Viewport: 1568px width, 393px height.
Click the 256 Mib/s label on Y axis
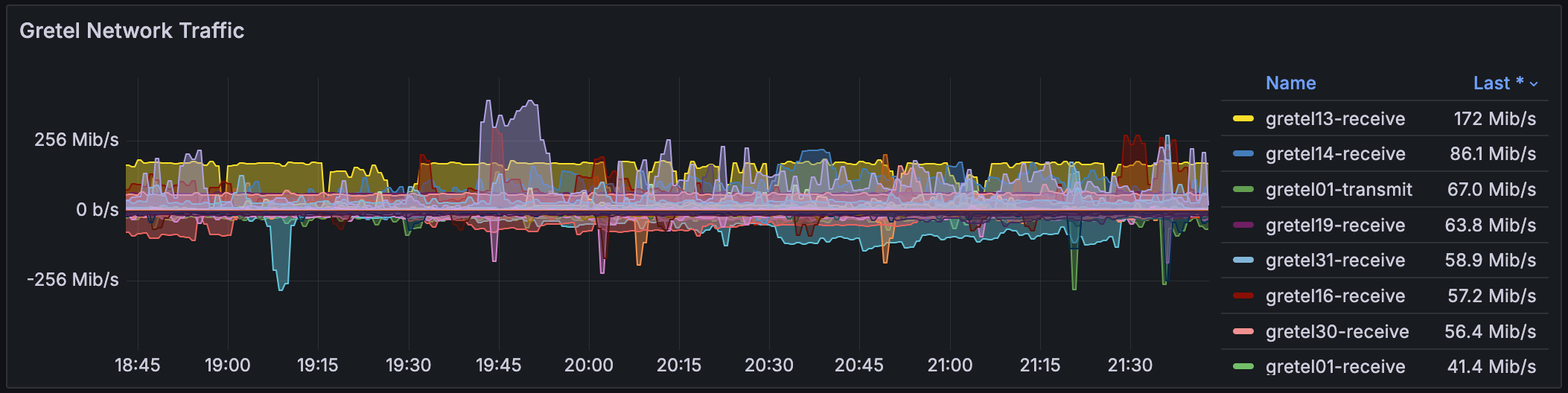(x=76, y=140)
